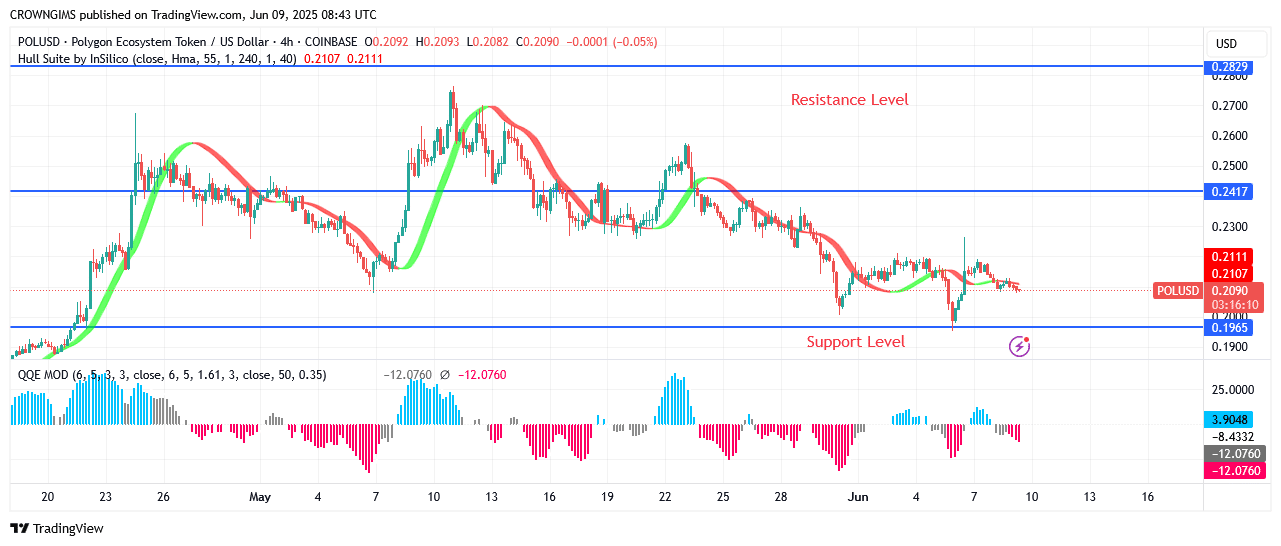Click the '16' date label after Jun
Viewport: 1281px width, 546px height.
point(1147,496)
